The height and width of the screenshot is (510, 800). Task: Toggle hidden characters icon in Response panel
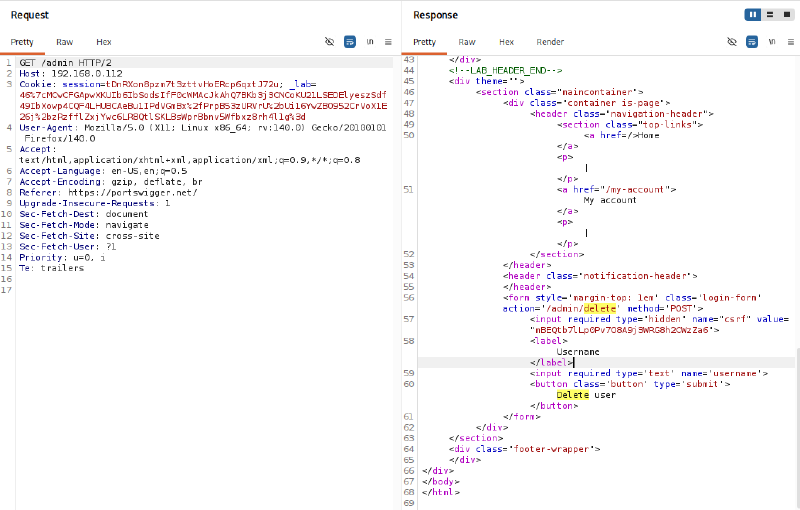pos(732,42)
